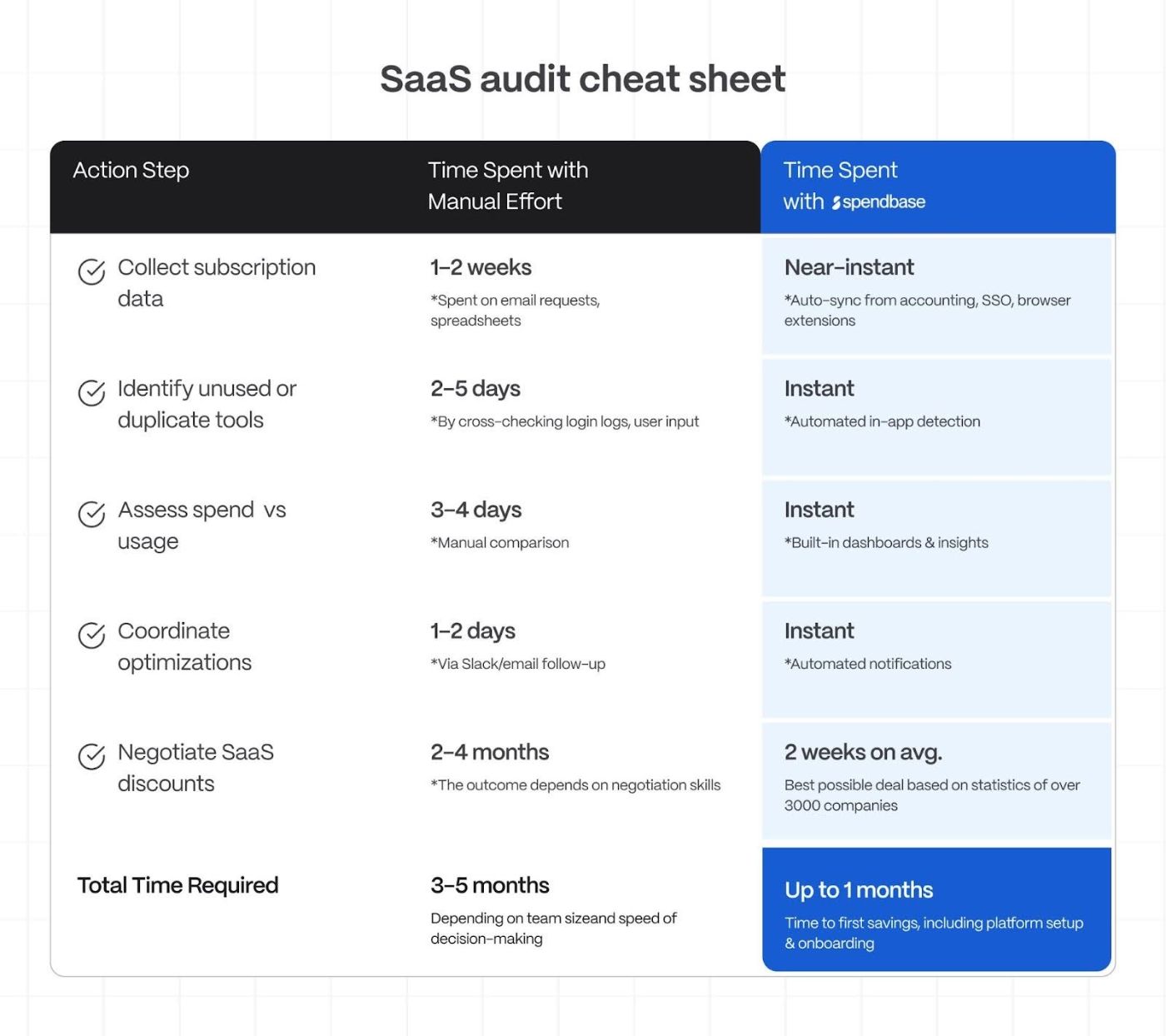Click the Automated notifications note
This screenshot has height=1036, width=1166.
pyautogui.click(x=867, y=665)
